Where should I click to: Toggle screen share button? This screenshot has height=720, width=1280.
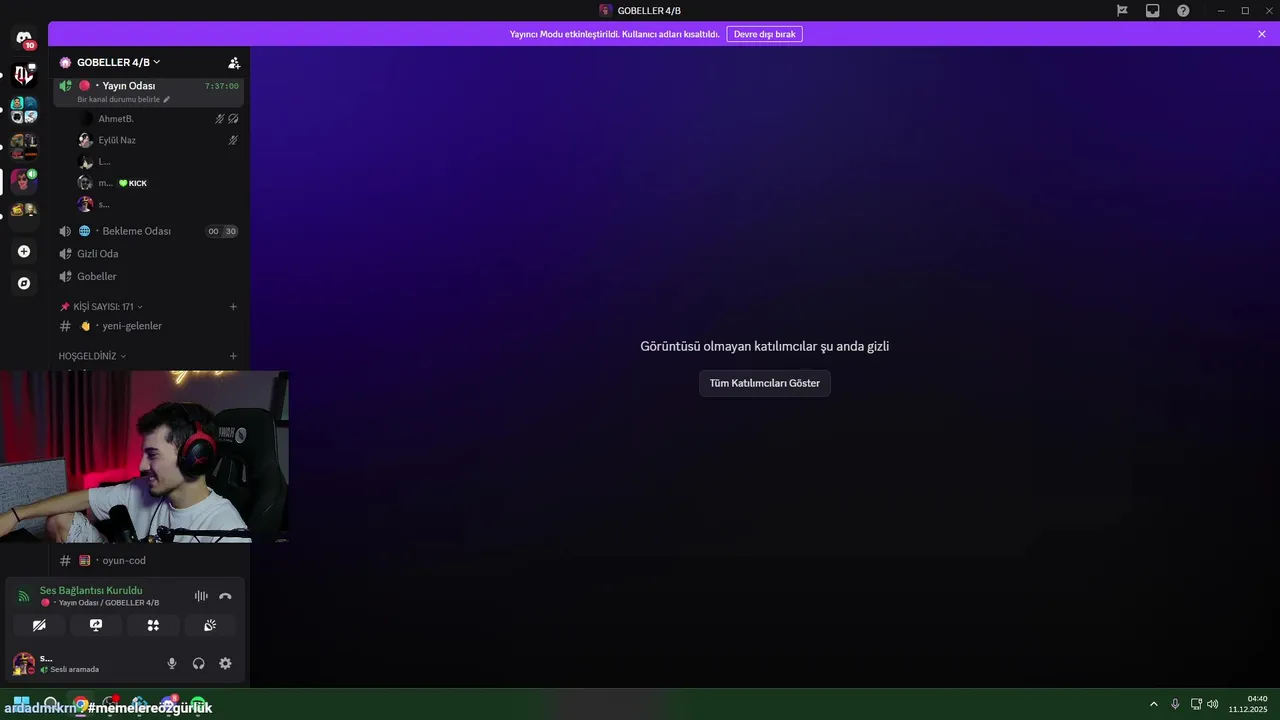pos(96,625)
